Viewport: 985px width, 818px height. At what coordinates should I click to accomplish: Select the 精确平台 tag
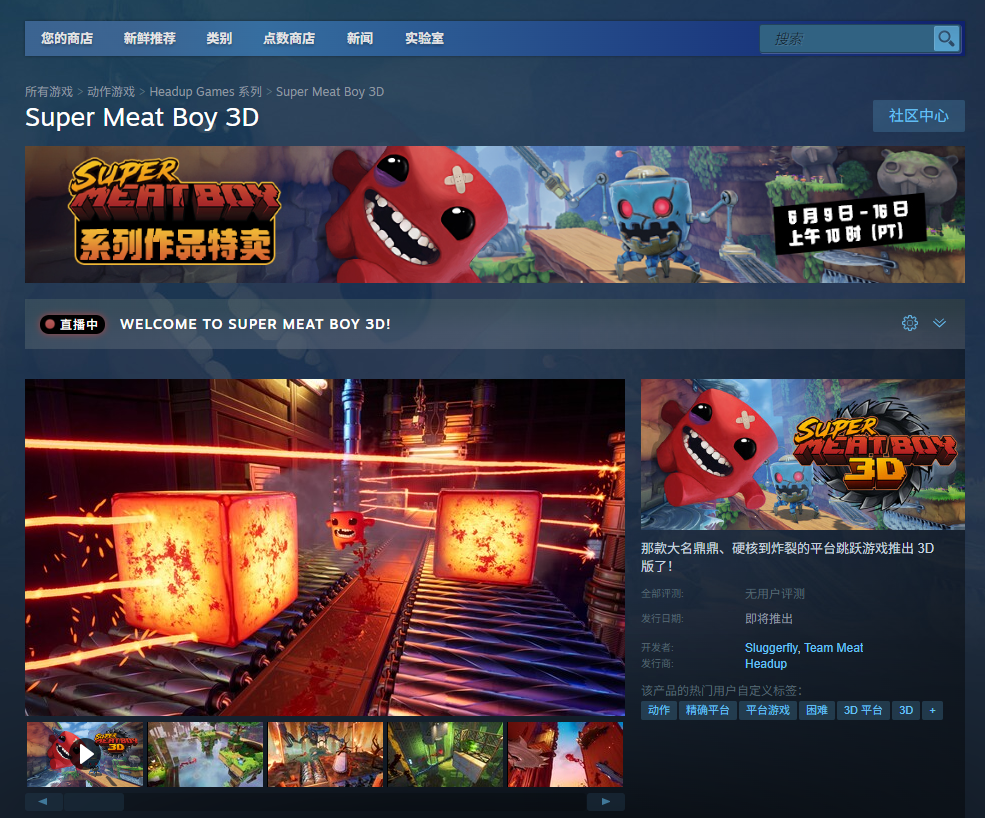pyautogui.click(x=707, y=711)
